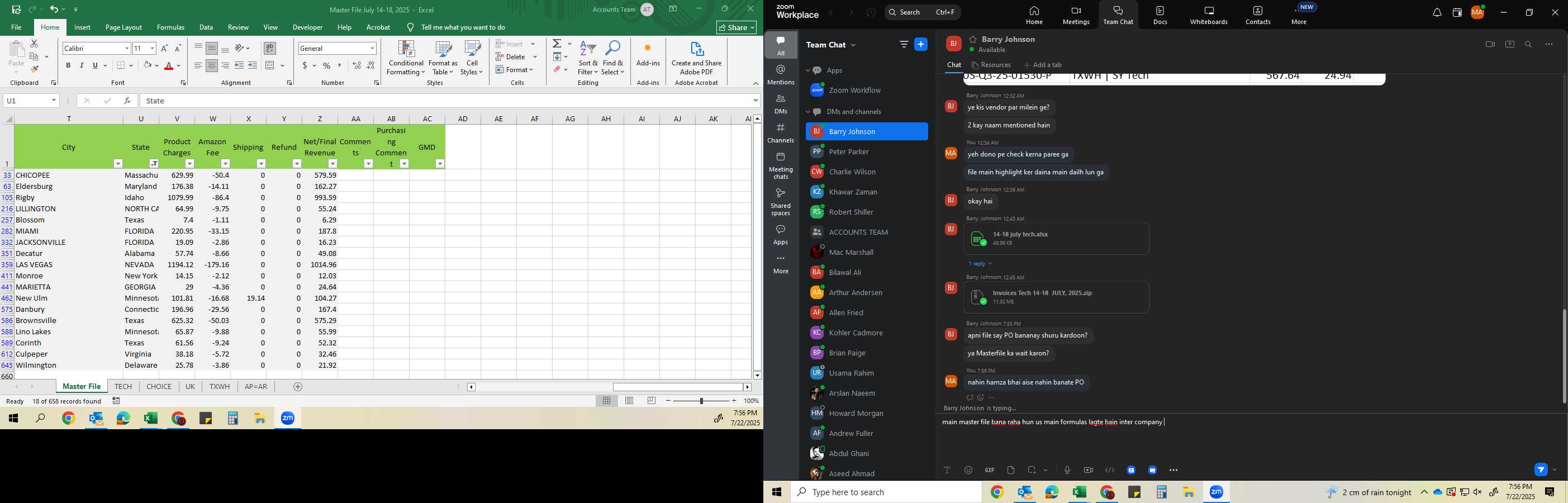Toggle Center horizontal alignment

(211, 65)
